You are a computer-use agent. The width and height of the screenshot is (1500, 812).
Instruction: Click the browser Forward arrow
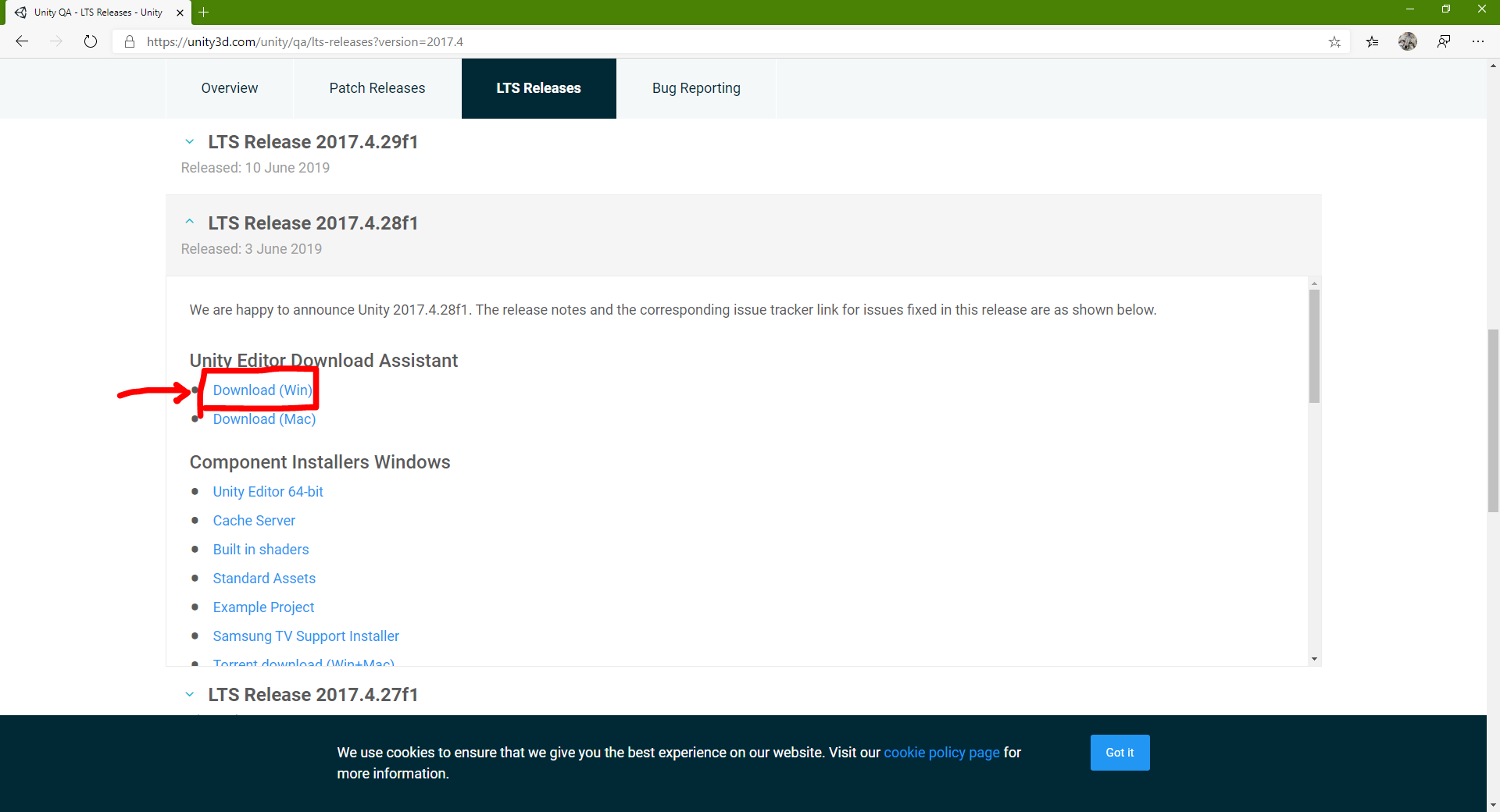56,41
